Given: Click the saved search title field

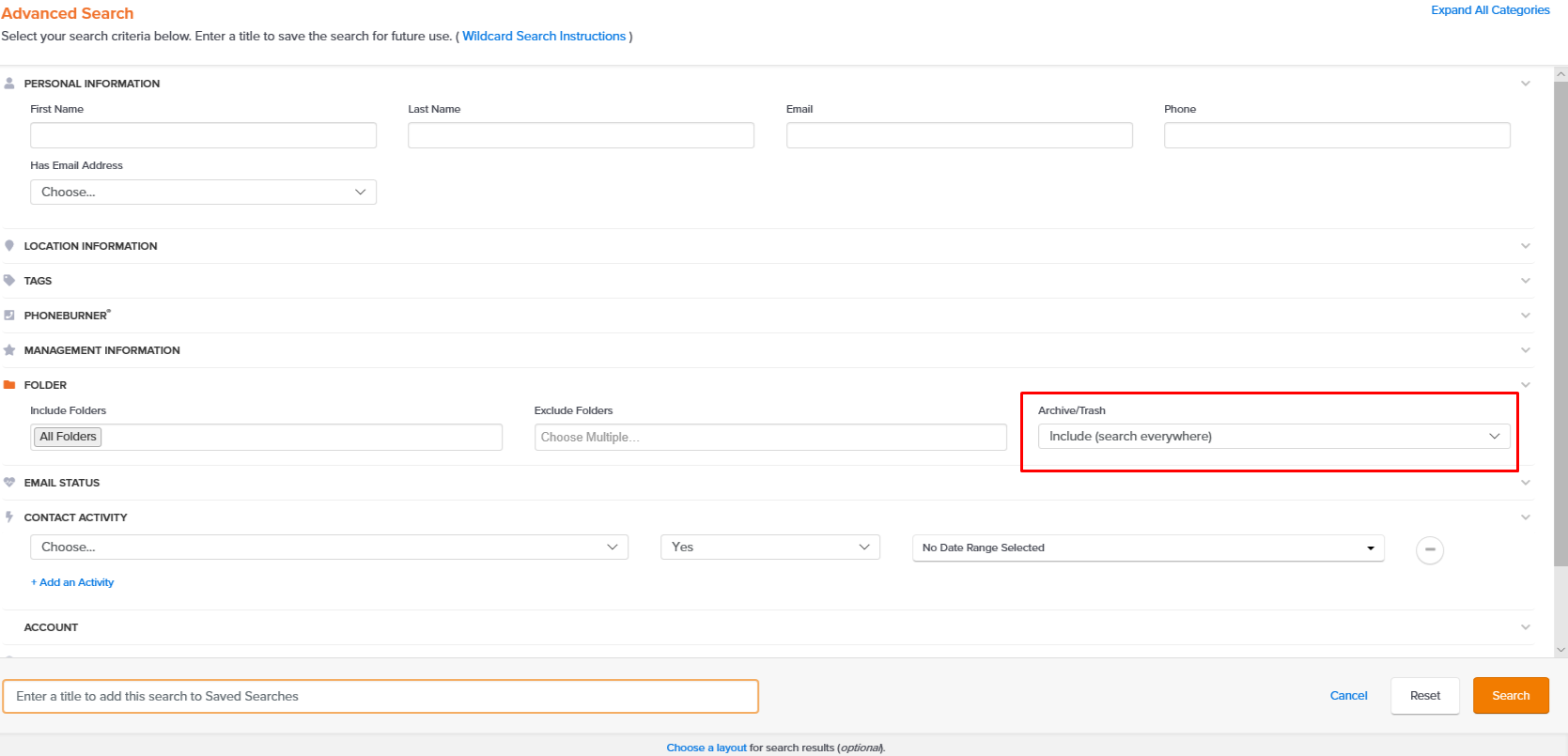Looking at the screenshot, I should (380, 696).
